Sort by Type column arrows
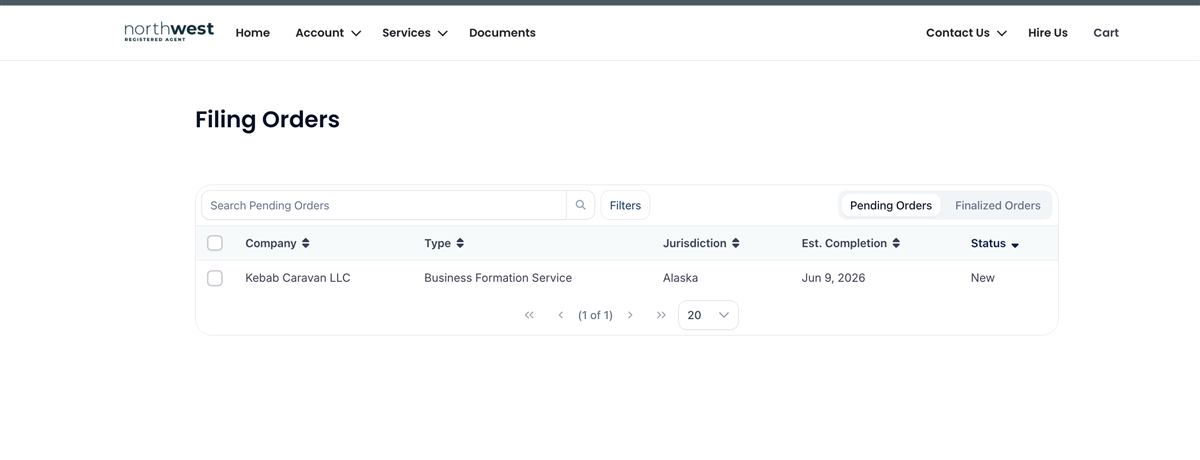This screenshot has height=460, width=1200. coord(460,243)
